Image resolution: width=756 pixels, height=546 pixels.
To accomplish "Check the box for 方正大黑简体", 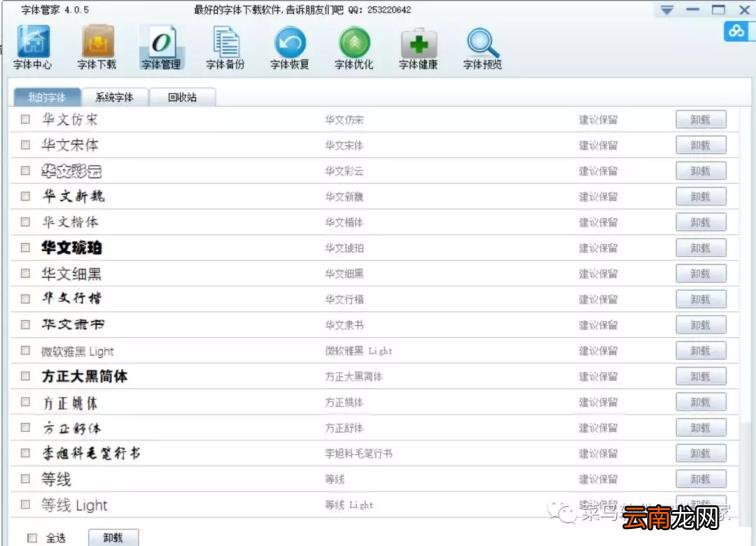I will point(26,376).
